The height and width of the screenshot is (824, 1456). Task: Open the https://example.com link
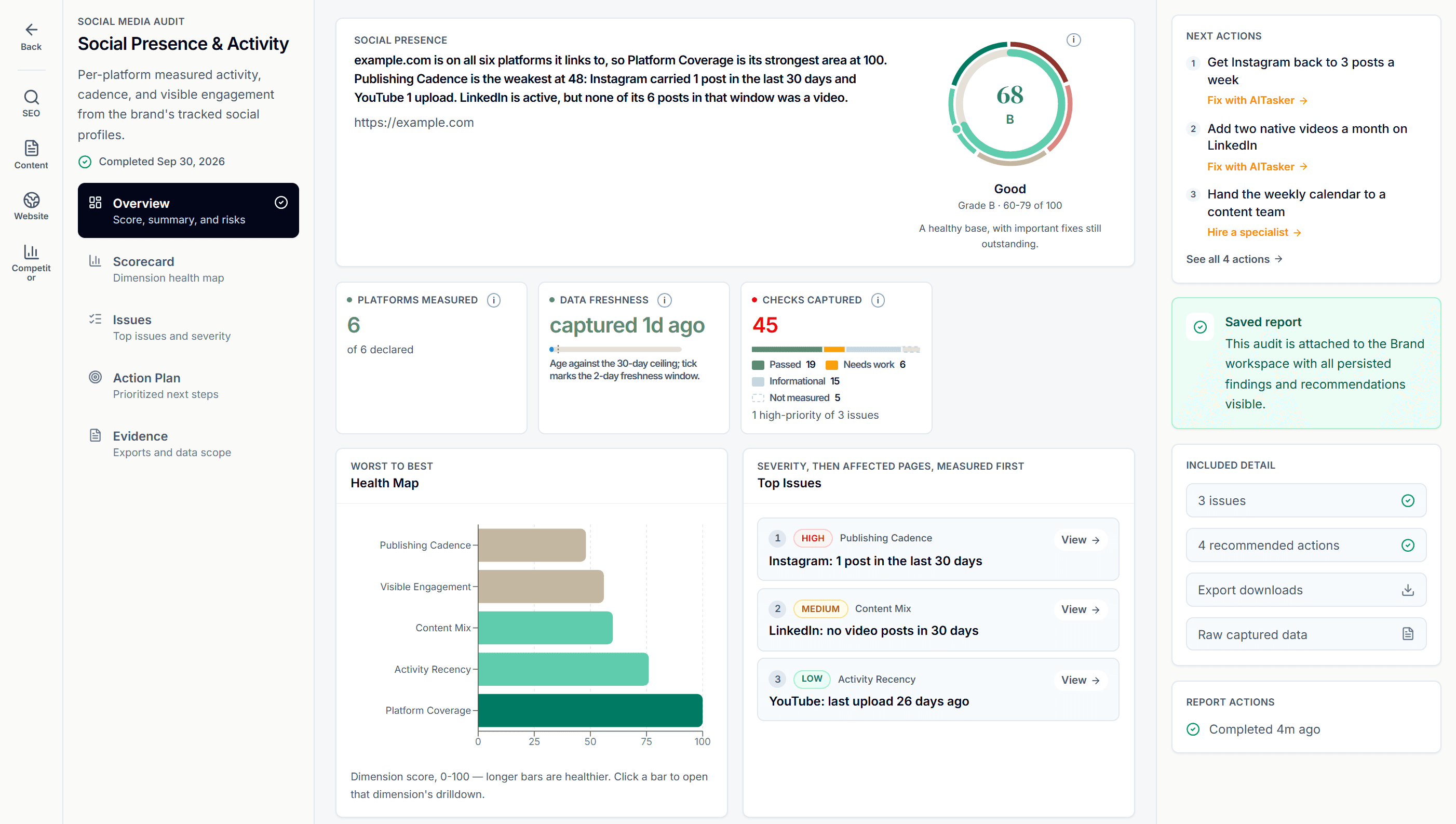[x=413, y=122]
